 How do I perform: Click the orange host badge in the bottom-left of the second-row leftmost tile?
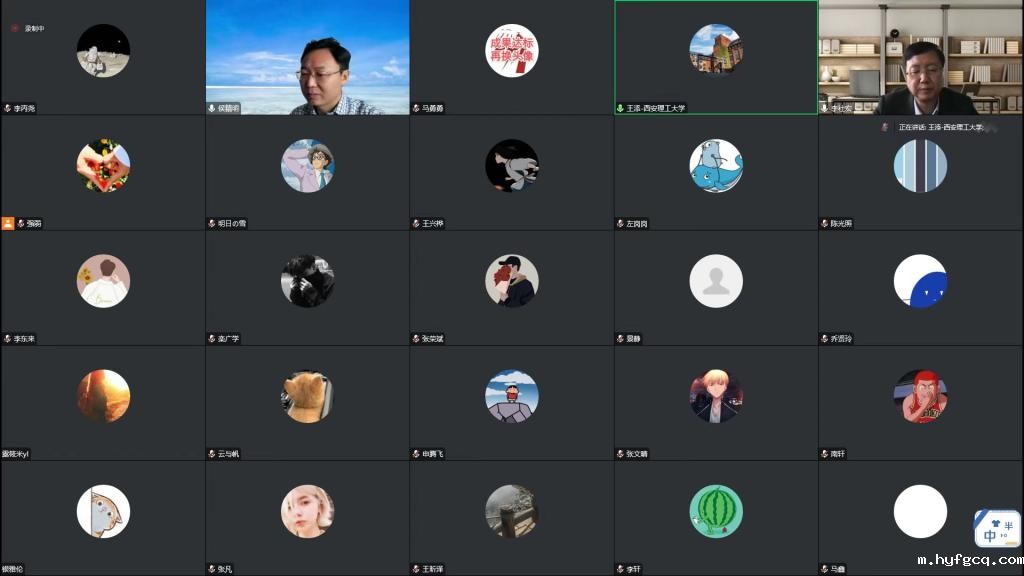[x=8, y=223]
